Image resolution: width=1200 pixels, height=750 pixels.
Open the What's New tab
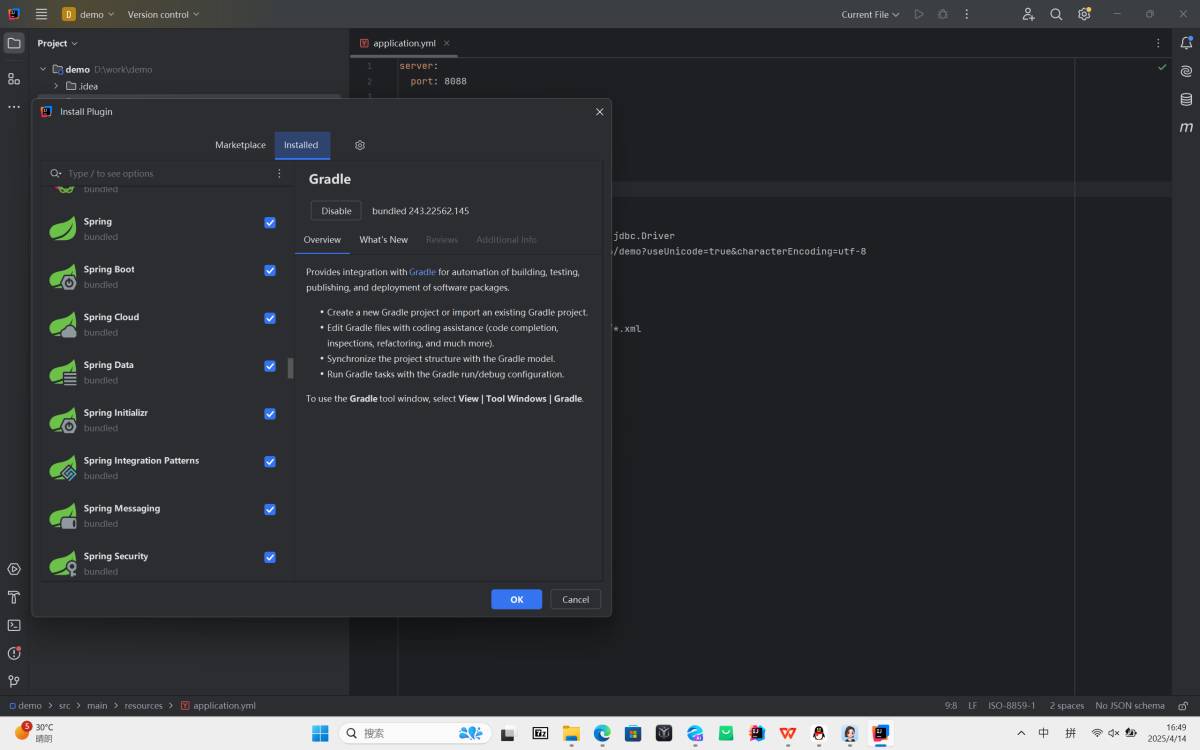(x=384, y=240)
